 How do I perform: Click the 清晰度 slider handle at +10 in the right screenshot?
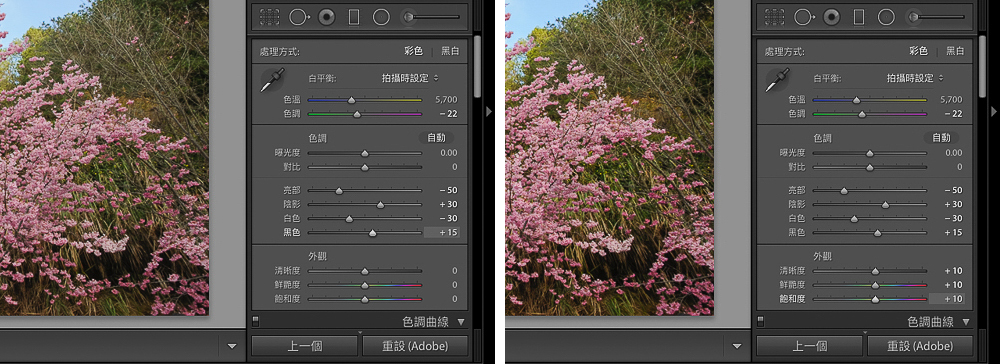point(875,271)
